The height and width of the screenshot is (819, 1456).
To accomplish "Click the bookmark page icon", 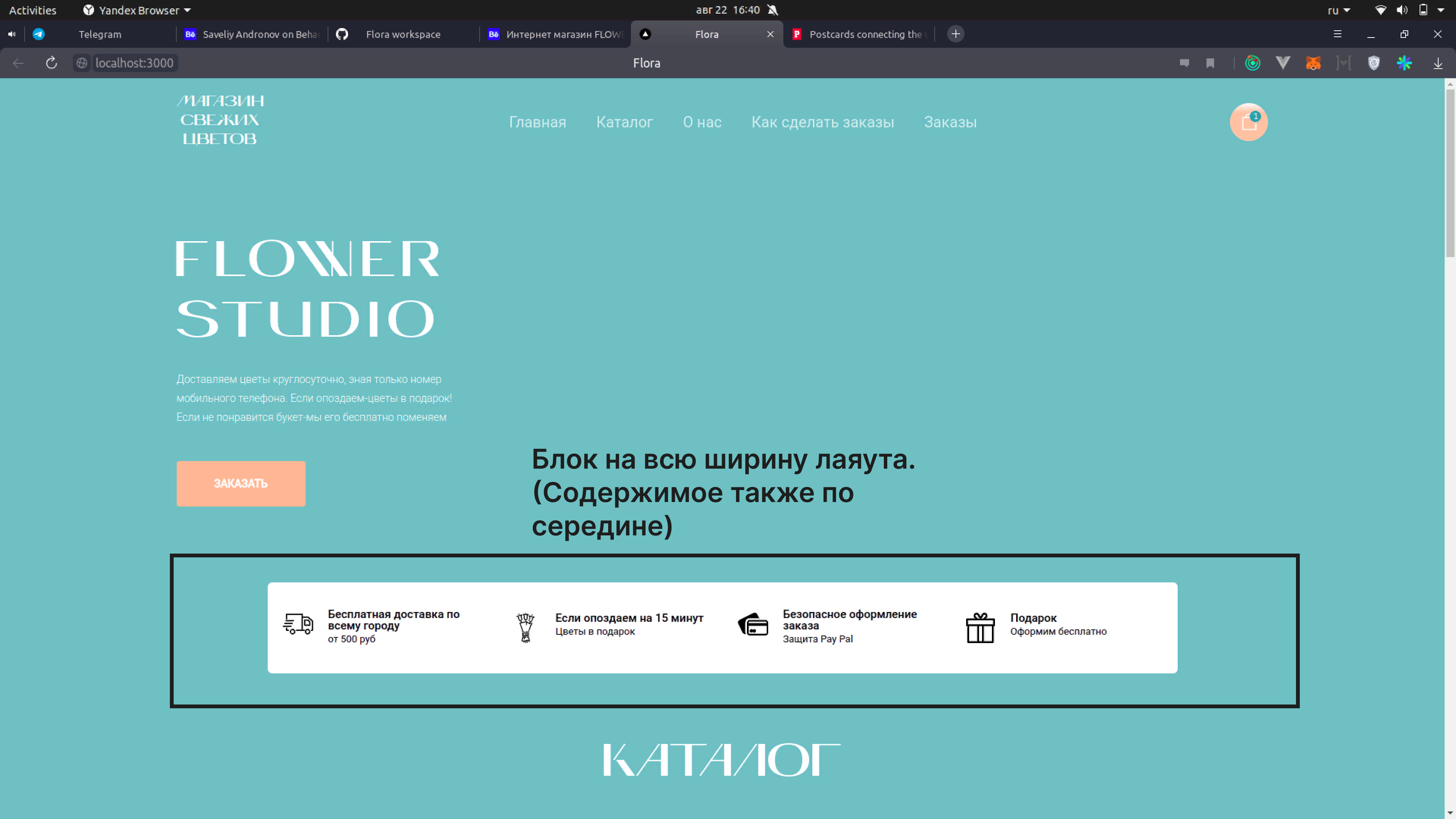I will tap(1210, 63).
